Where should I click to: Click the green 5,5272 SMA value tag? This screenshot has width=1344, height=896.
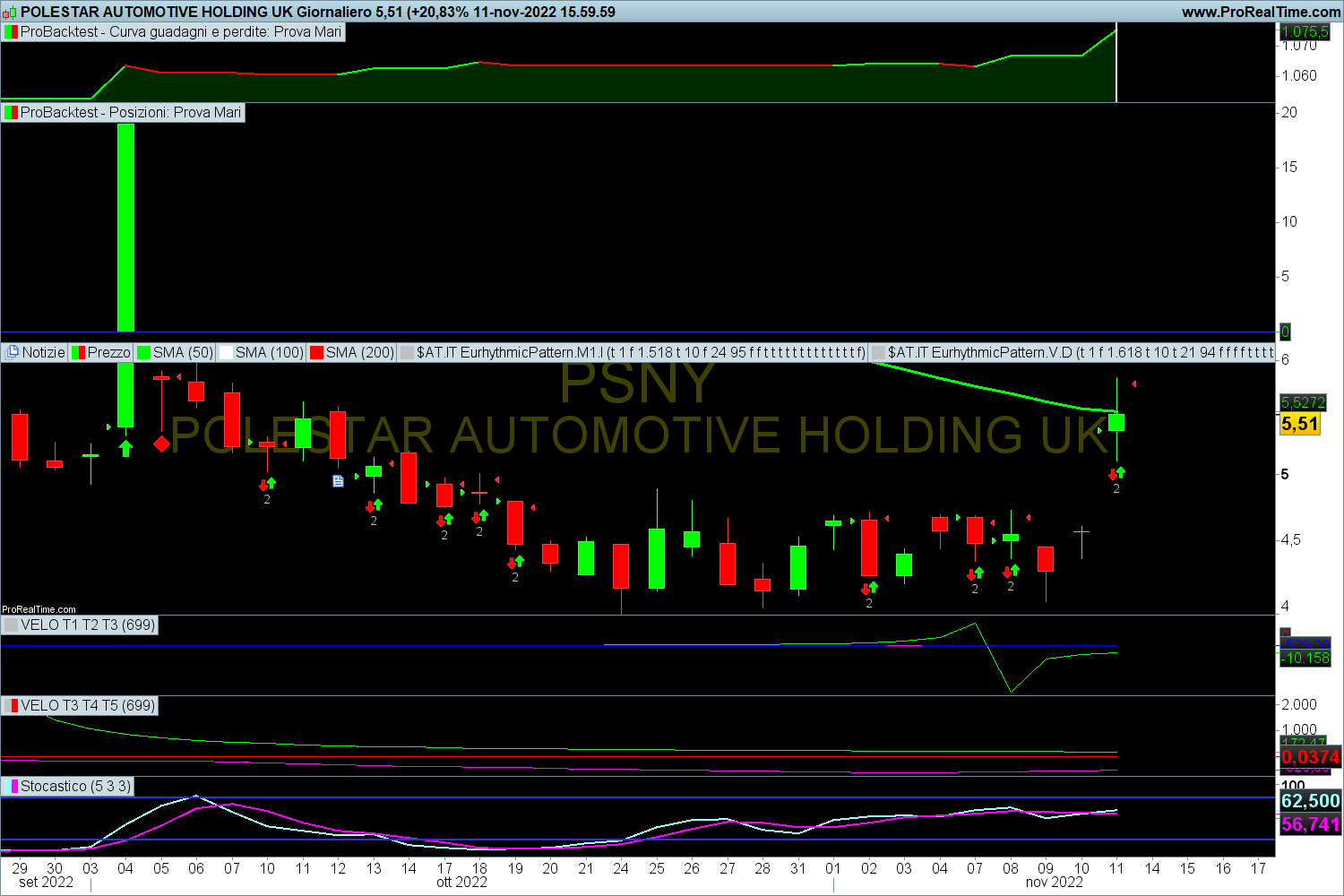click(x=1303, y=403)
